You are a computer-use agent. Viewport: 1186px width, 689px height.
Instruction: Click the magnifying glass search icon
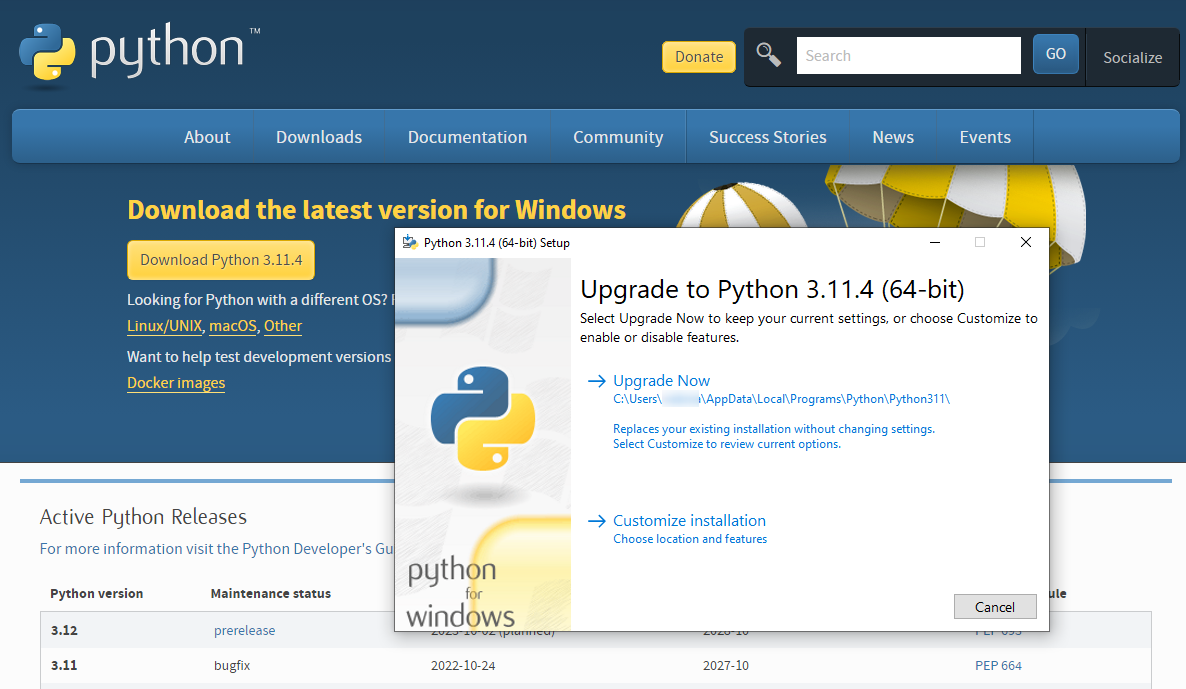click(x=768, y=55)
